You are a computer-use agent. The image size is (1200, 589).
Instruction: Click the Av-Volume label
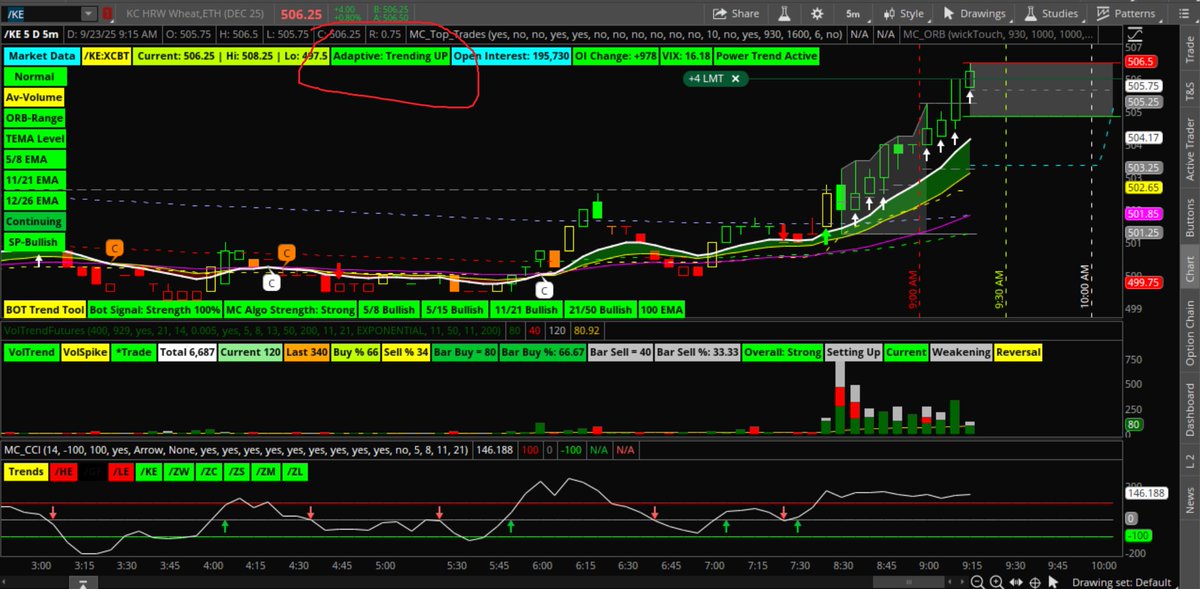pos(35,97)
